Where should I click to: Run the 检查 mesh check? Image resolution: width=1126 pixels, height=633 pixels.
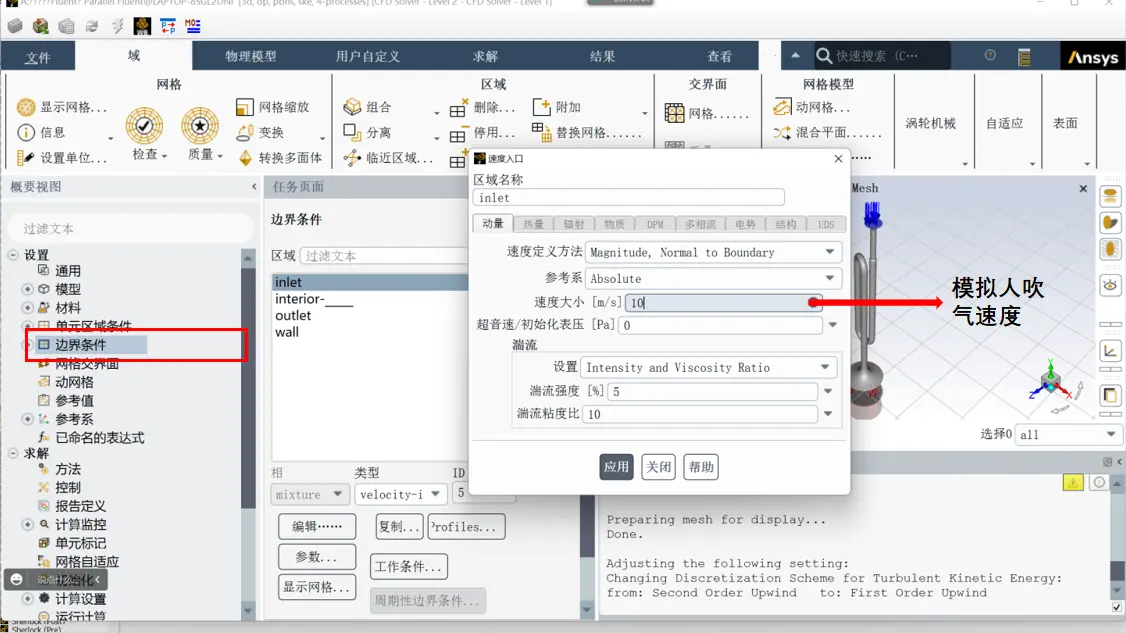point(145,134)
